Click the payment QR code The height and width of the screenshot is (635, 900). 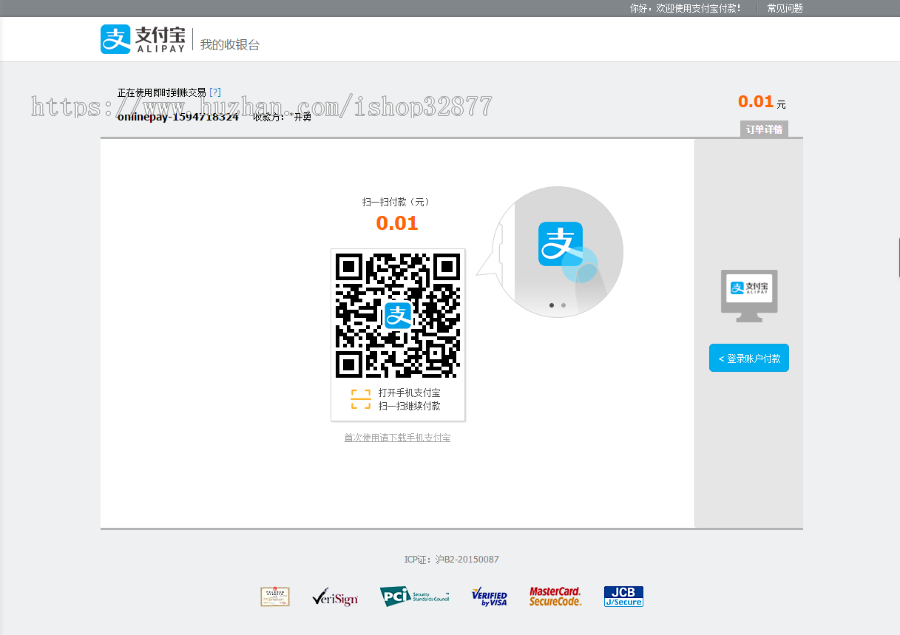click(x=398, y=315)
